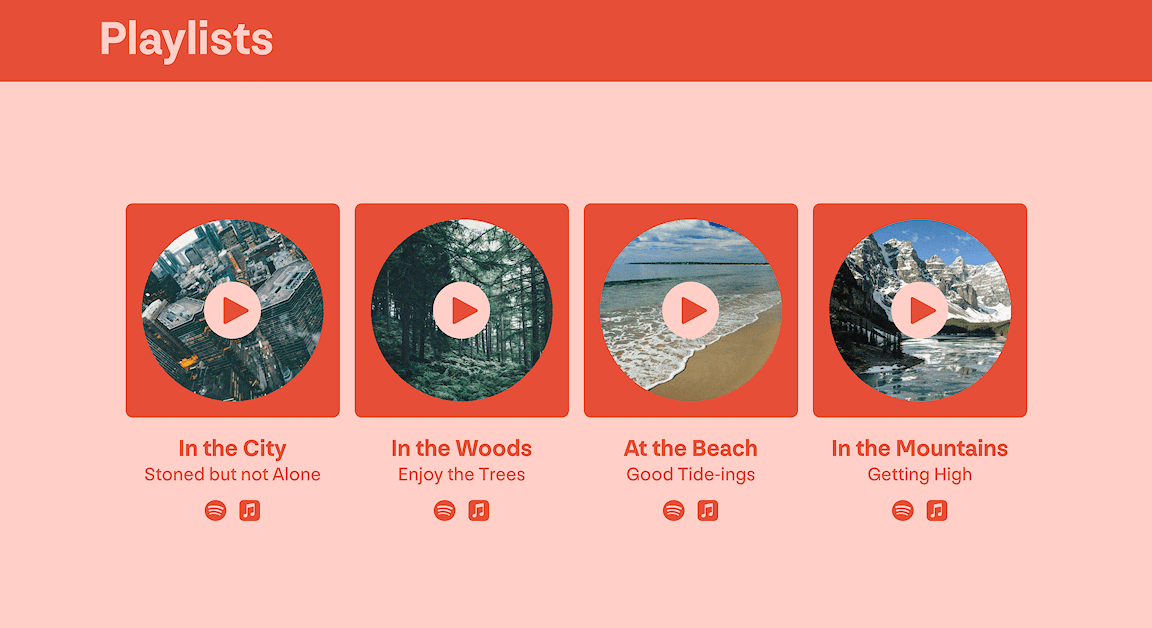The width and height of the screenshot is (1152, 628).
Task: Open Apple Music icon under In the City
Action: click(x=250, y=510)
